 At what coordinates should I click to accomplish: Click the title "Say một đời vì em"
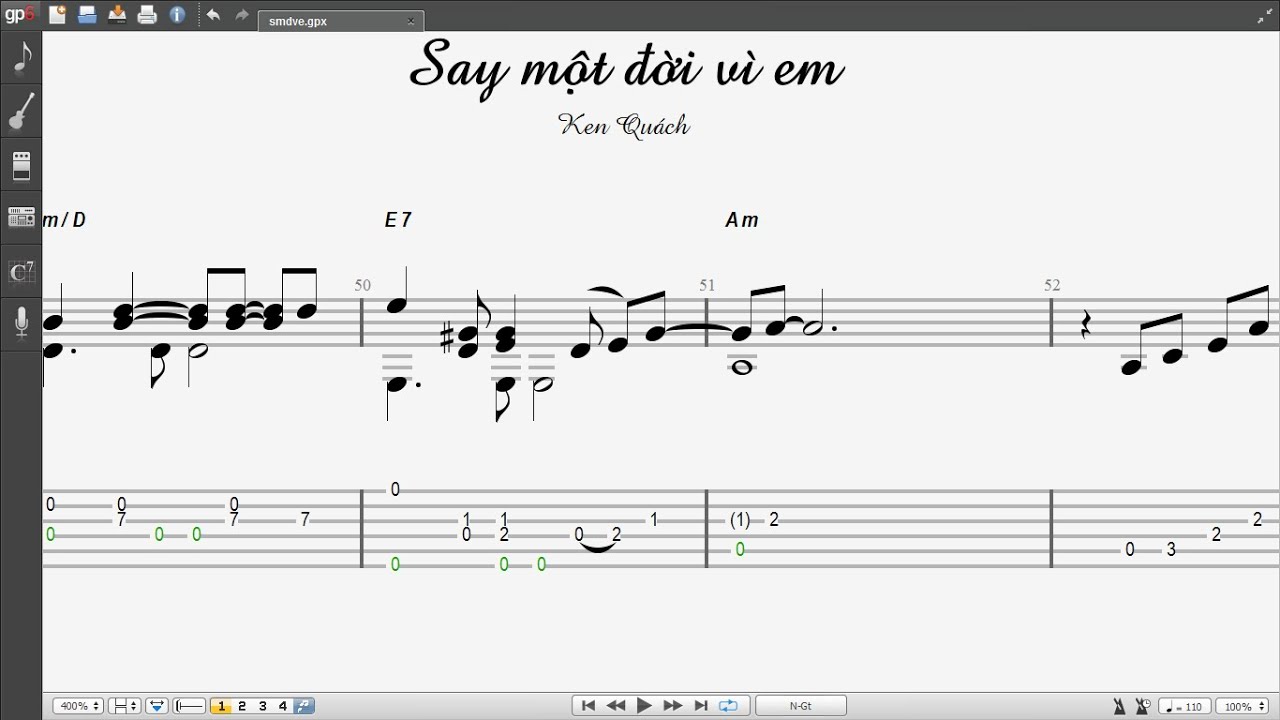tap(627, 68)
